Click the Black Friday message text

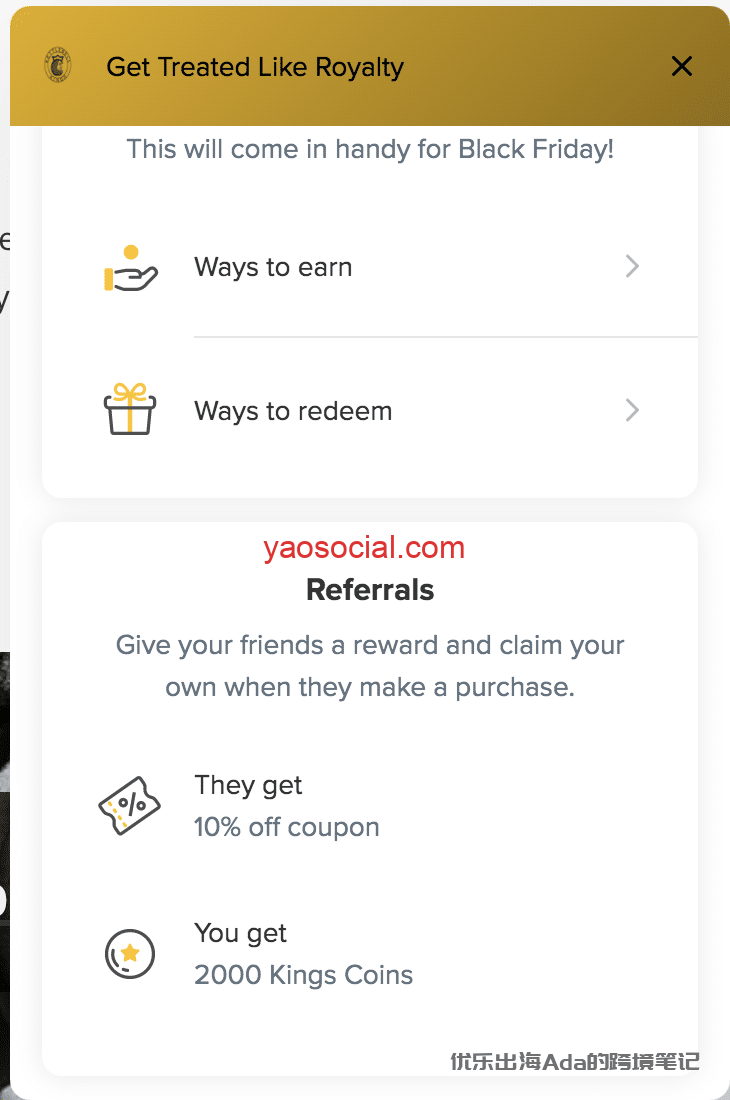(370, 150)
